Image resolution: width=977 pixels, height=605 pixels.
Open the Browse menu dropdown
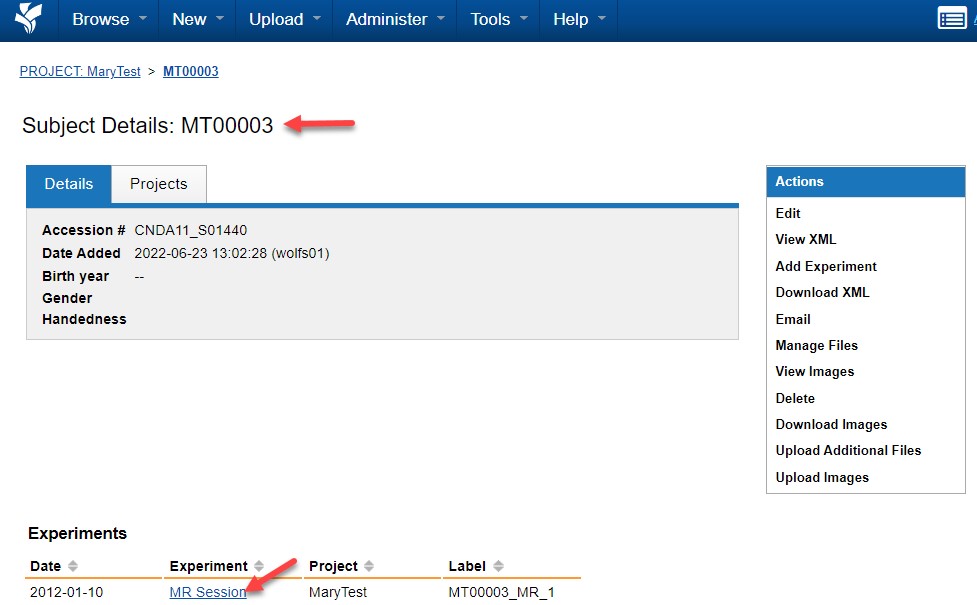coord(107,19)
